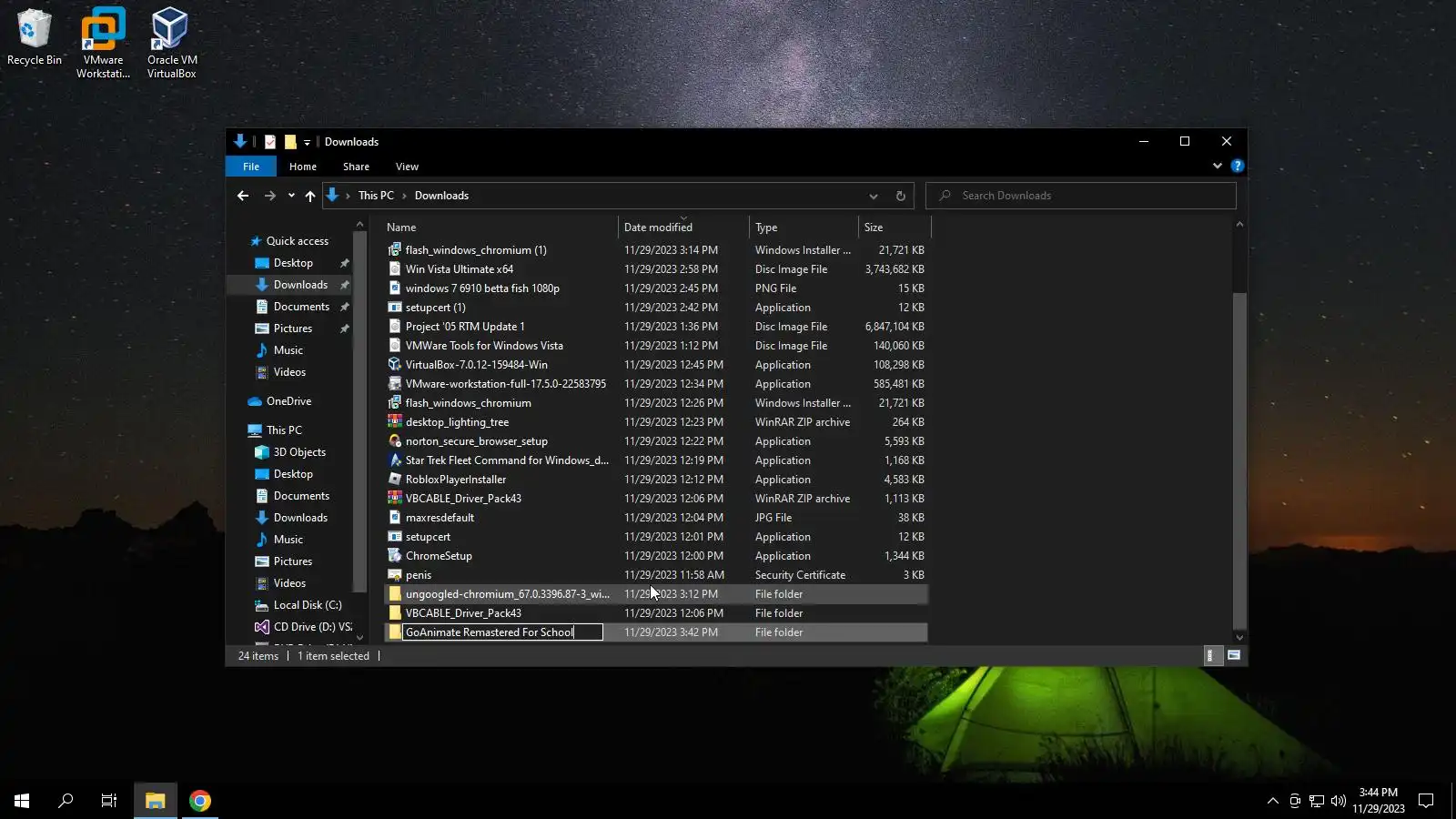Select OneDrive in the navigation pane

coord(288,401)
